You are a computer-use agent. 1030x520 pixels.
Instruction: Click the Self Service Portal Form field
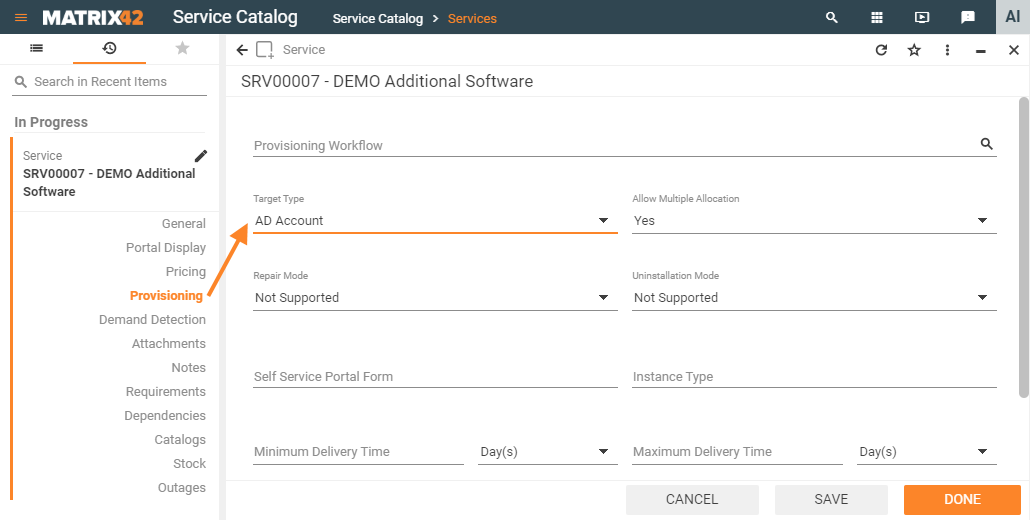pyautogui.click(x=435, y=377)
